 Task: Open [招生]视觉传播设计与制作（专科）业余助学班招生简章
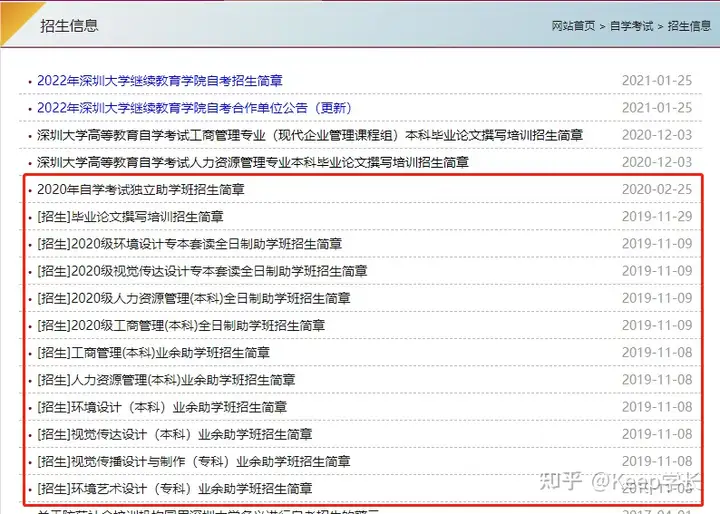tap(194, 461)
